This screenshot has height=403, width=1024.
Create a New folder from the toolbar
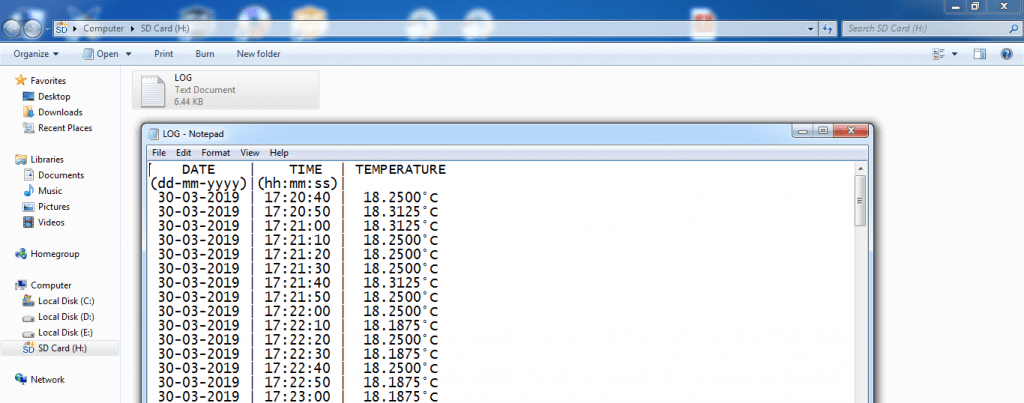pyautogui.click(x=259, y=54)
